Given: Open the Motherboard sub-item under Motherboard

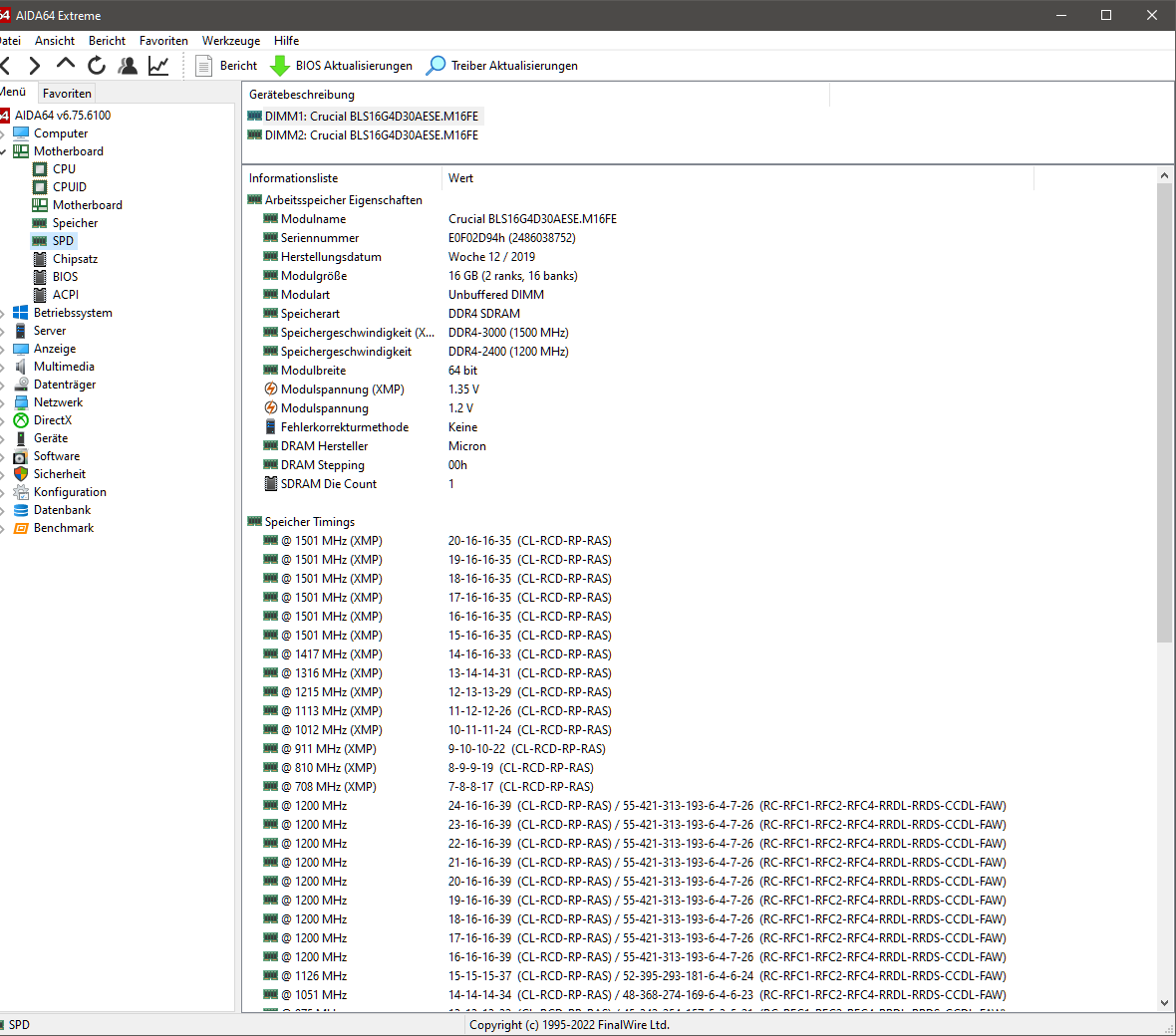Looking at the screenshot, I should coord(87,205).
